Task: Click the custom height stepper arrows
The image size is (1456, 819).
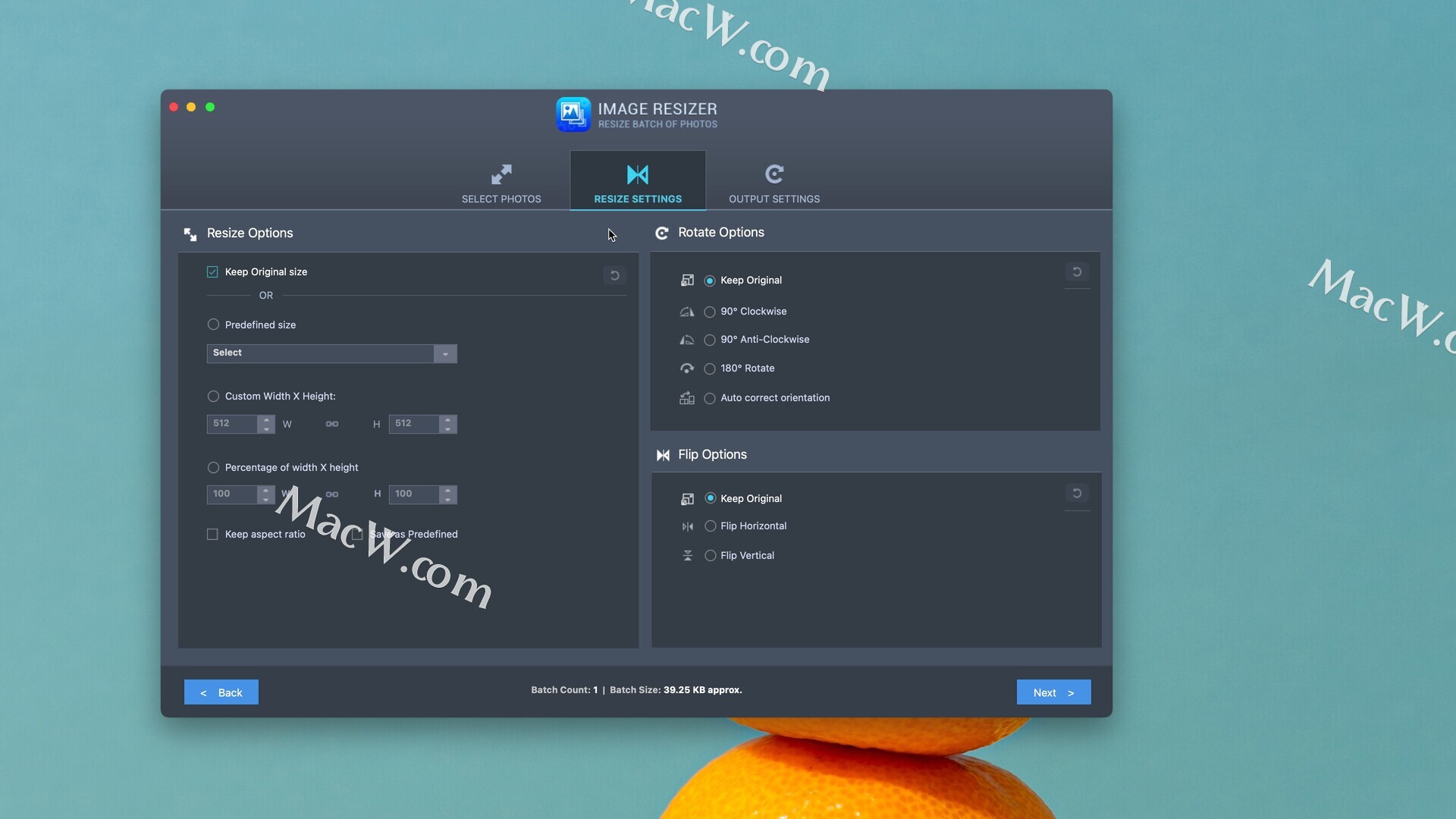Action: click(x=448, y=424)
